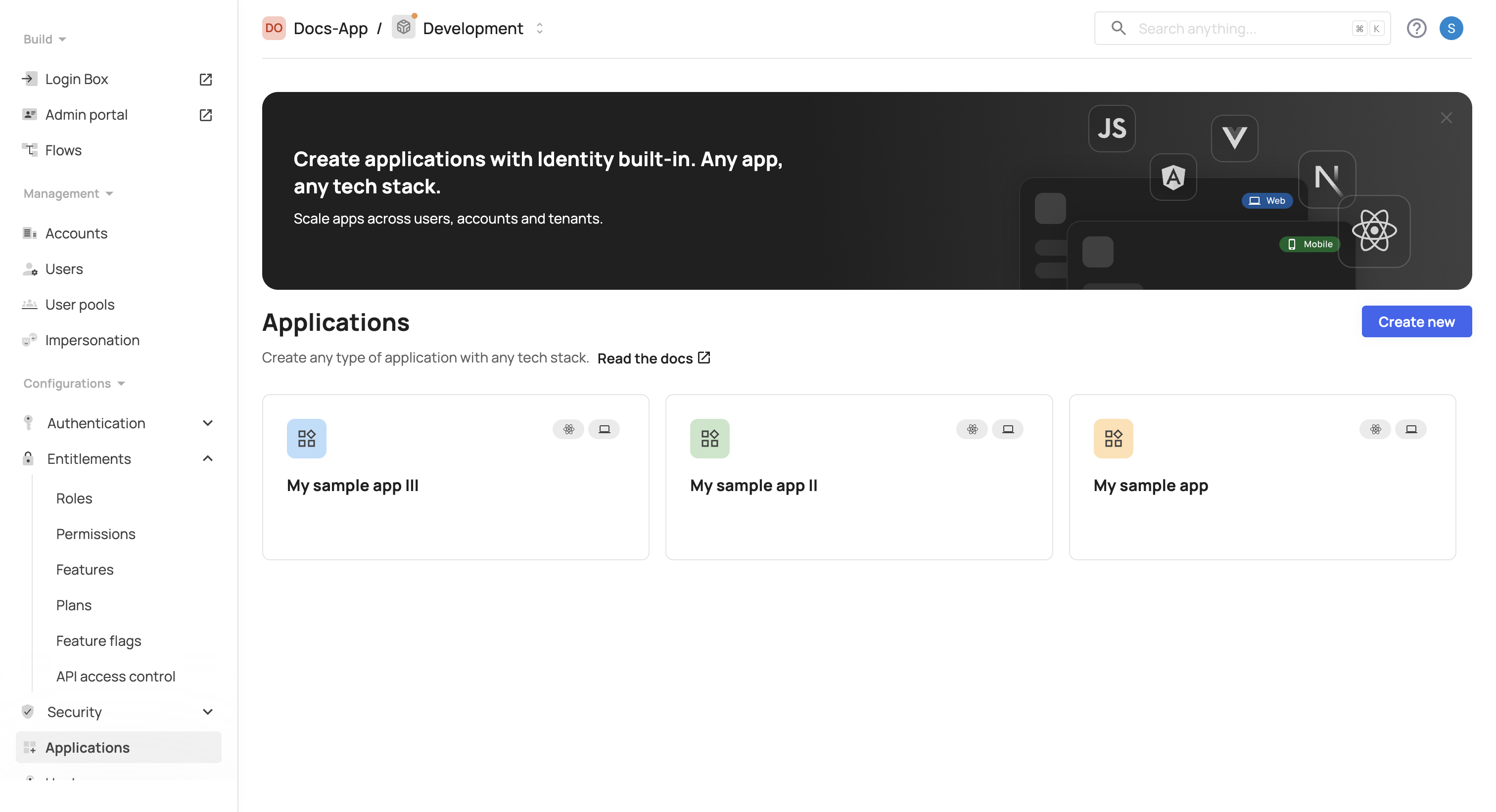Viewport: 1496px width, 812px height.
Task: Expand the Authentication section
Action: click(x=207, y=423)
